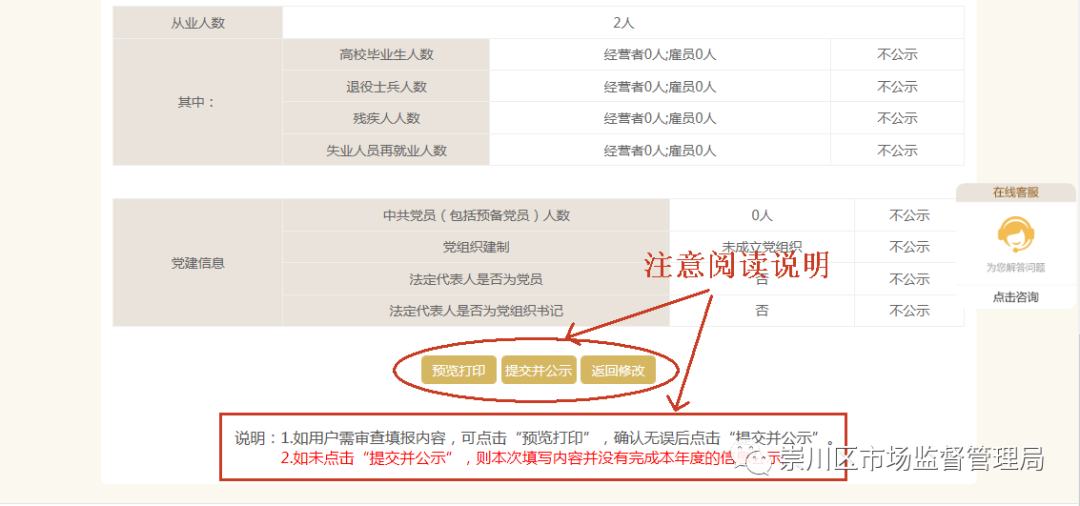Click the 从业人数 value 2人
Viewport: 1080px width, 506px height.
pos(623,23)
